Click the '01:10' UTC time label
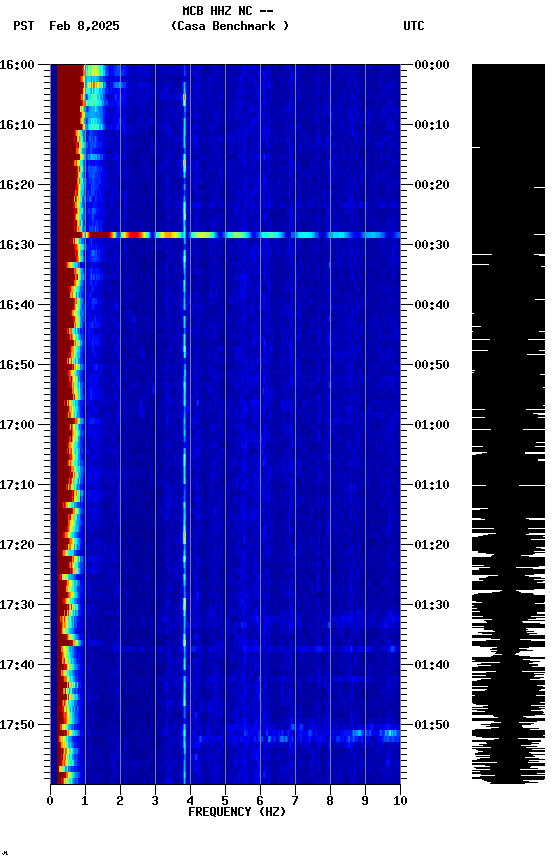 [x=432, y=485]
